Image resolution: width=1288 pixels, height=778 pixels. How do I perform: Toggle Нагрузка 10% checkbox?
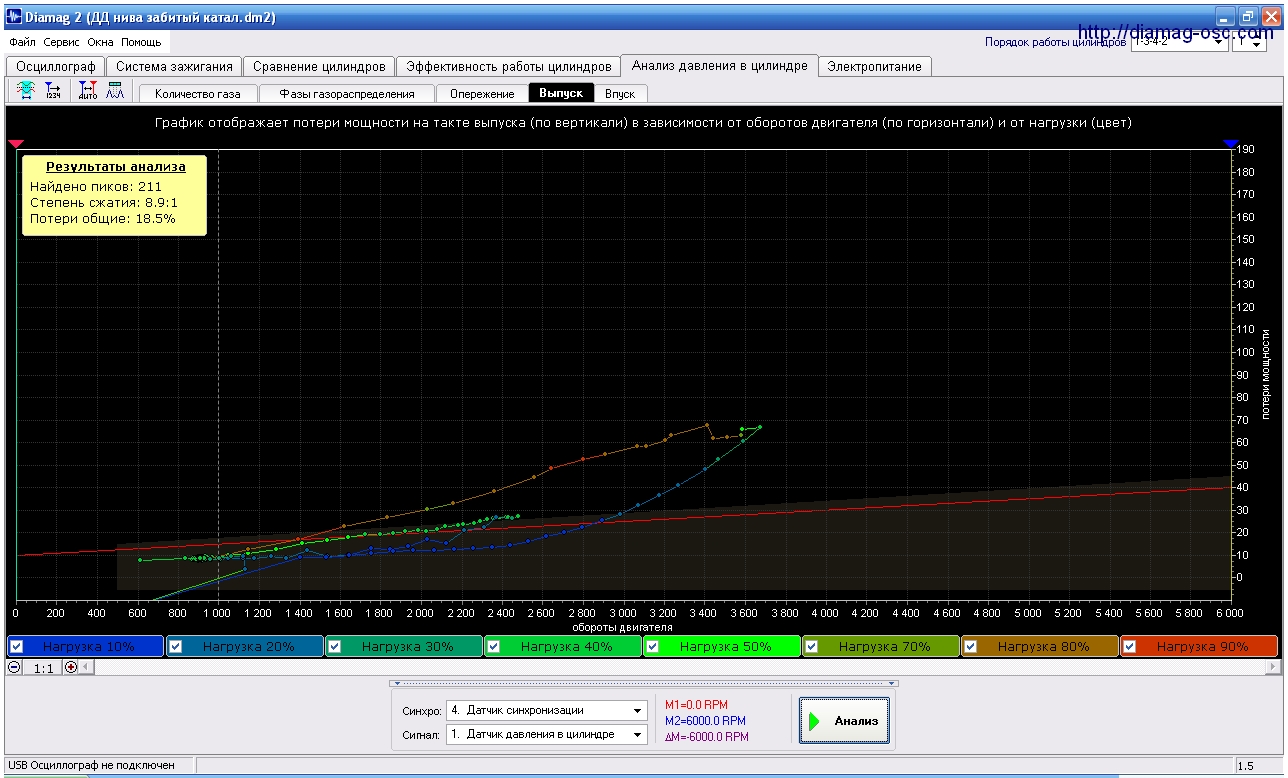tap(16, 646)
